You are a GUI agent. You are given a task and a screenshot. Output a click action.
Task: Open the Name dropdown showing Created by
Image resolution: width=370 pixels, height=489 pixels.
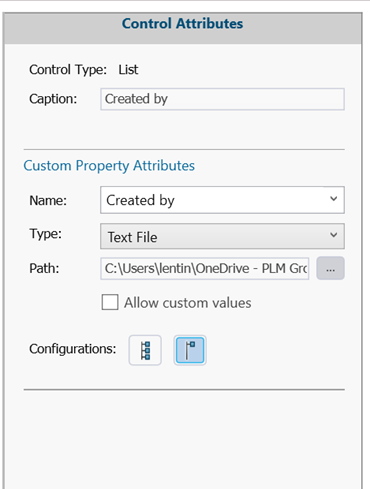(222, 200)
